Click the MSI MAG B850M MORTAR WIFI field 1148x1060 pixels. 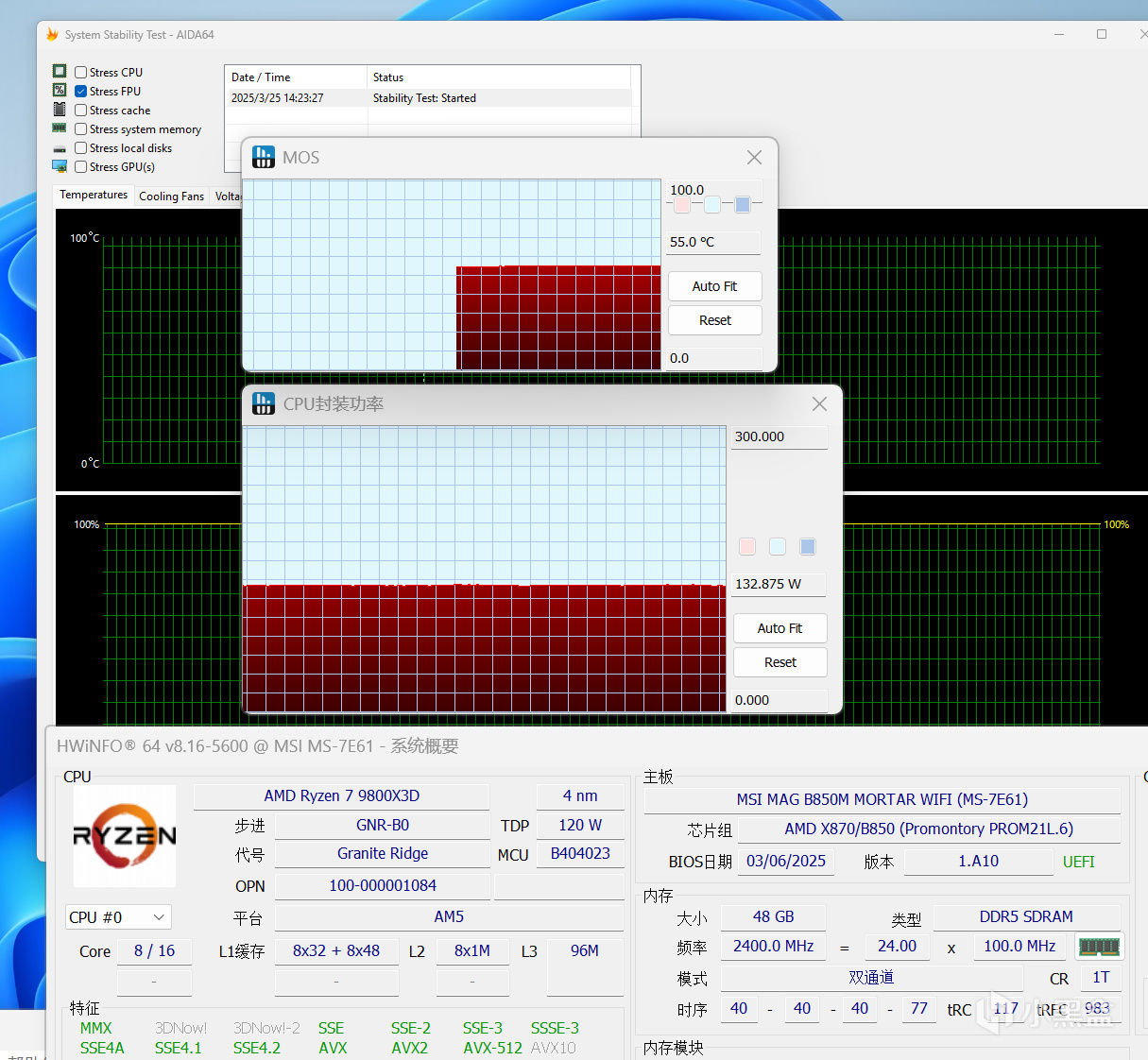tap(882, 799)
